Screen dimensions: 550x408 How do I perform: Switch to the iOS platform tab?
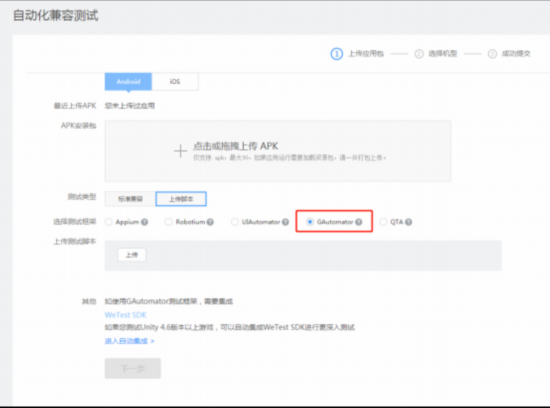[x=175, y=82]
